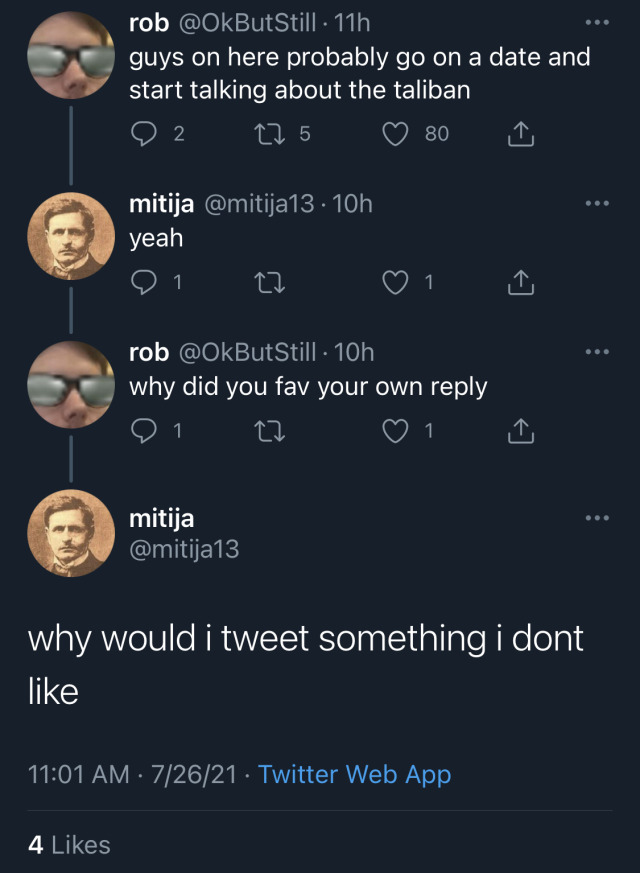Reply to mitija's "yeah" tweet
Viewport: 640px width, 873px height.
point(145,283)
